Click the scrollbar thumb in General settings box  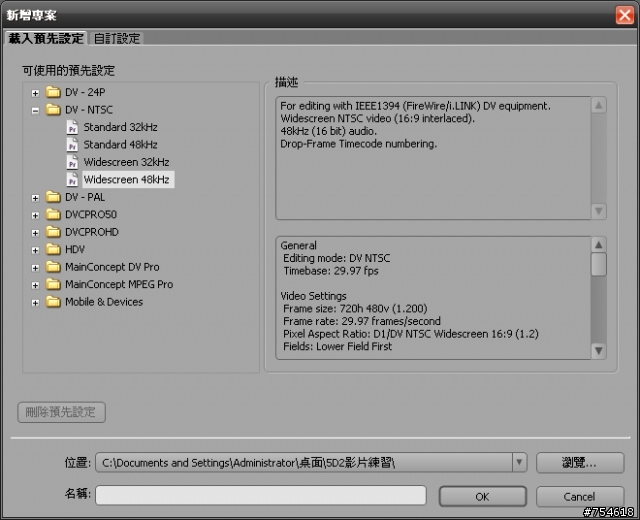[x=598, y=264]
